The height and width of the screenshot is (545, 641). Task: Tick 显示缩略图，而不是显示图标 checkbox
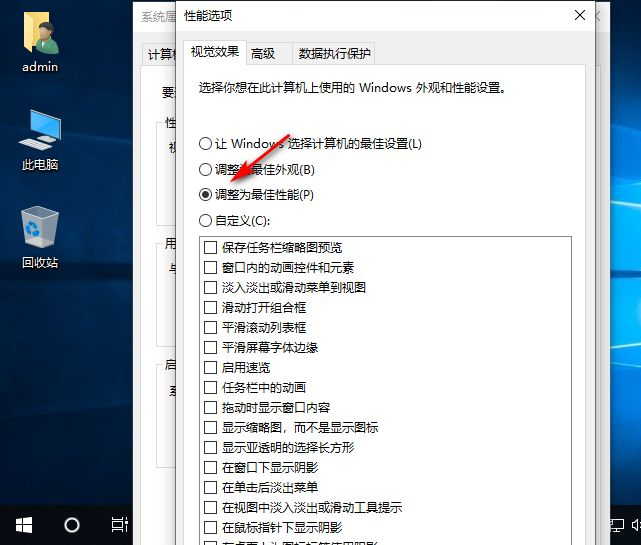click(210, 428)
